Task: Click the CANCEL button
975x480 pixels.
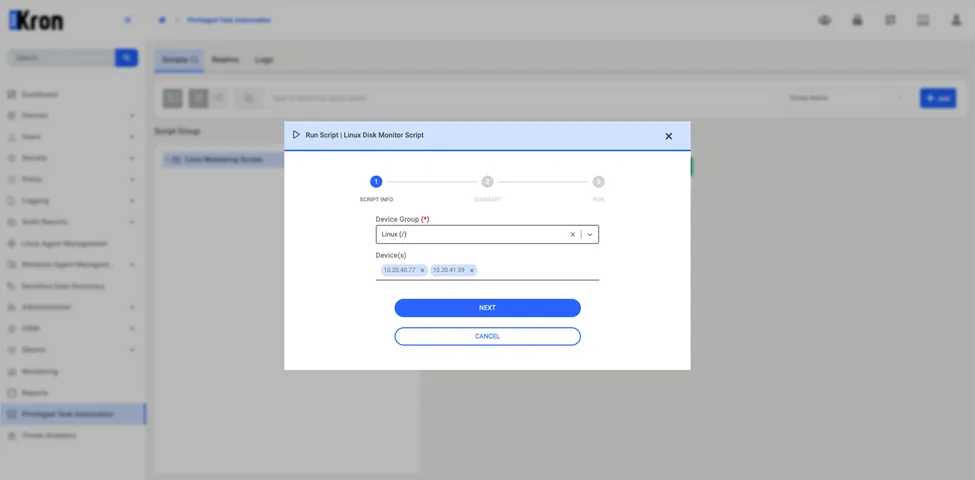Action: (488, 336)
